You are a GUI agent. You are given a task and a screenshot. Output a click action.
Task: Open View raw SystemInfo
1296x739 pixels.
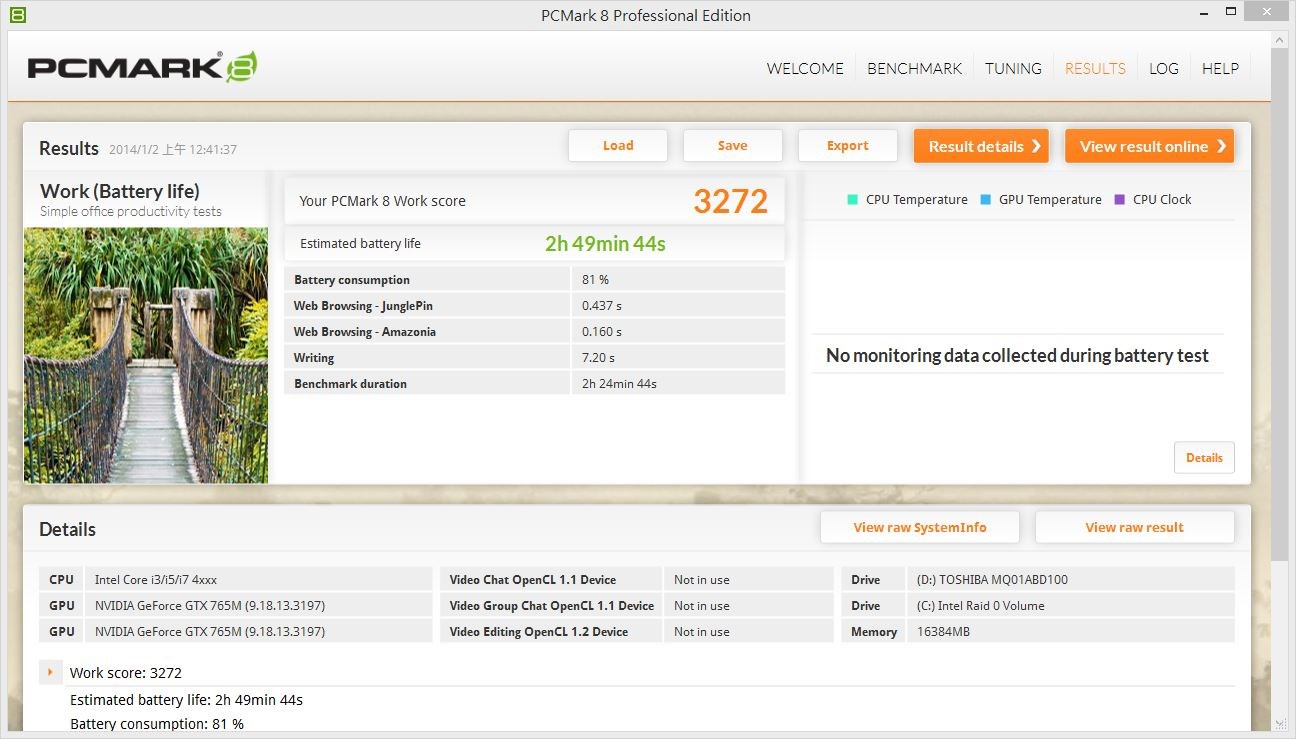point(920,527)
